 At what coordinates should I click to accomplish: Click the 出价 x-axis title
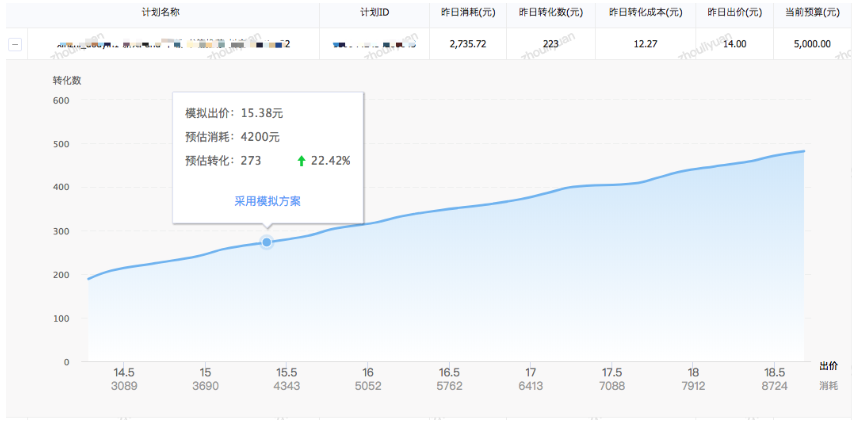(x=828, y=366)
